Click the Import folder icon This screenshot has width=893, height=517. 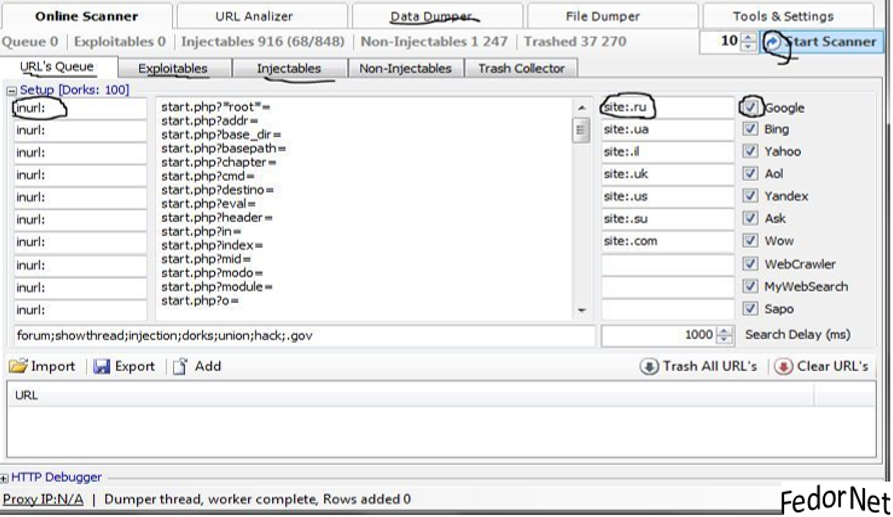(x=18, y=366)
